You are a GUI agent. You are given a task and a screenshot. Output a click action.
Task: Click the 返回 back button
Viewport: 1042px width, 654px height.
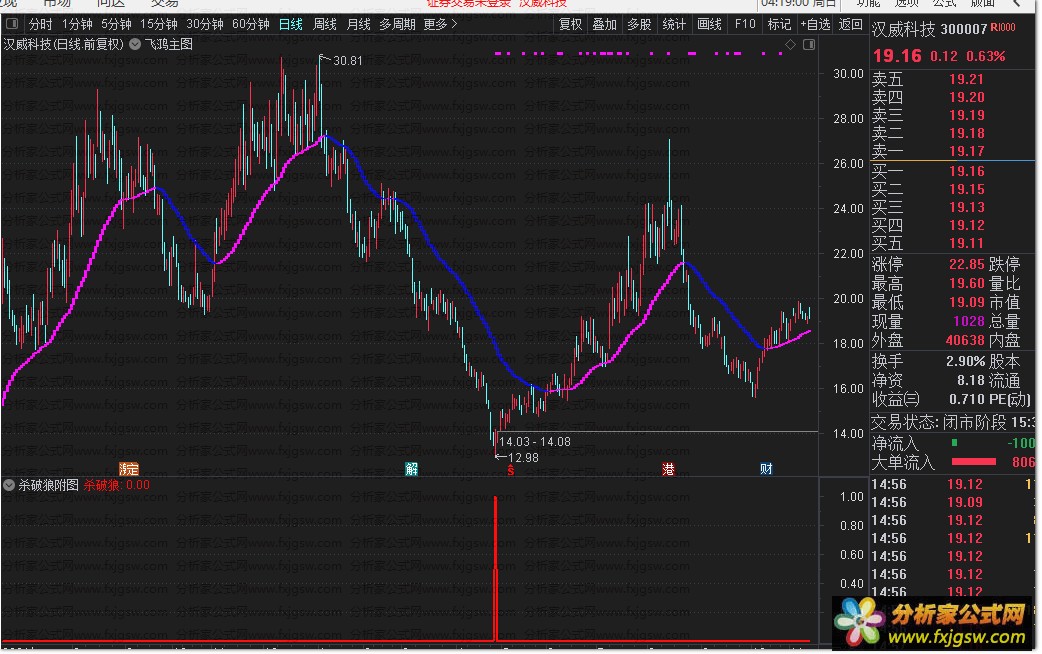coord(851,25)
